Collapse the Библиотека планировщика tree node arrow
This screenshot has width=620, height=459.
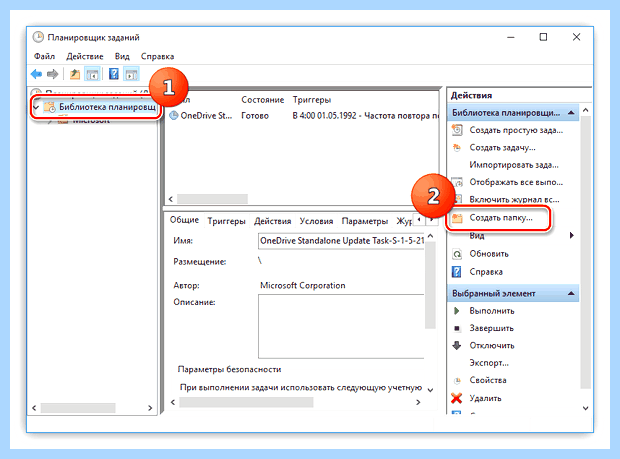36,107
